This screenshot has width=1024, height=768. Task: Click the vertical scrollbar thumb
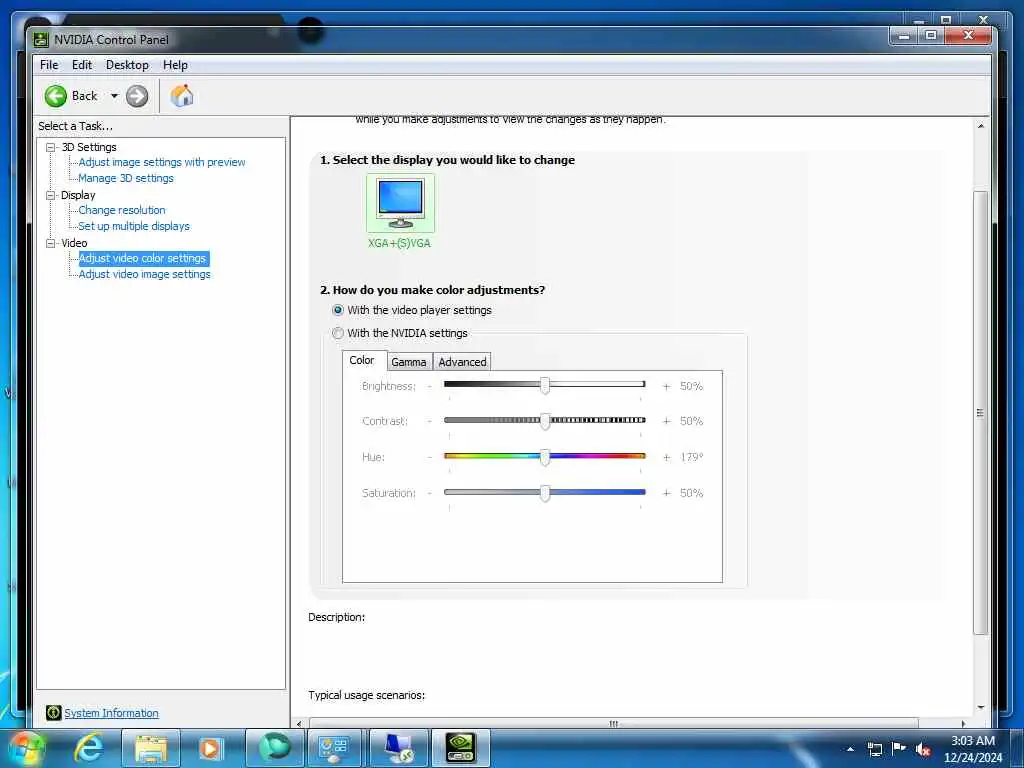(x=981, y=413)
